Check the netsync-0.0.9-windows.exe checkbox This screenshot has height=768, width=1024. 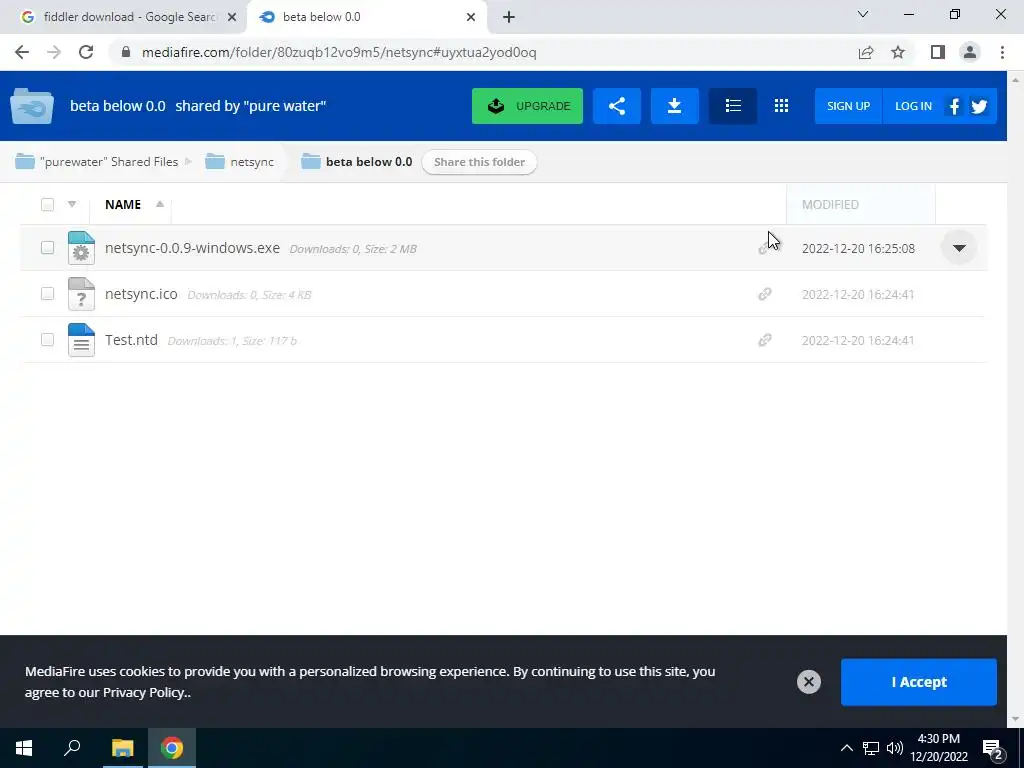click(x=47, y=248)
